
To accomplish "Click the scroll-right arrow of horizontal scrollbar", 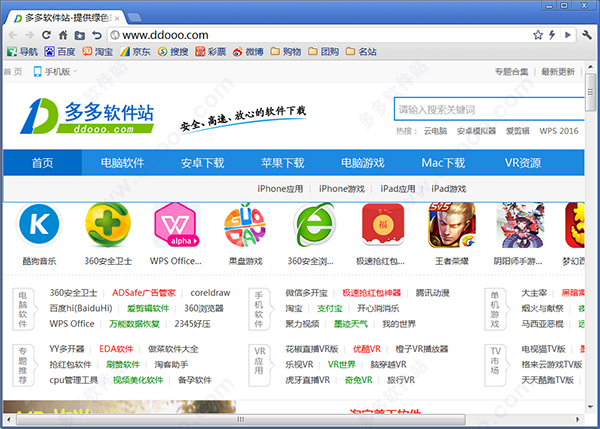I will tap(578, 419).
